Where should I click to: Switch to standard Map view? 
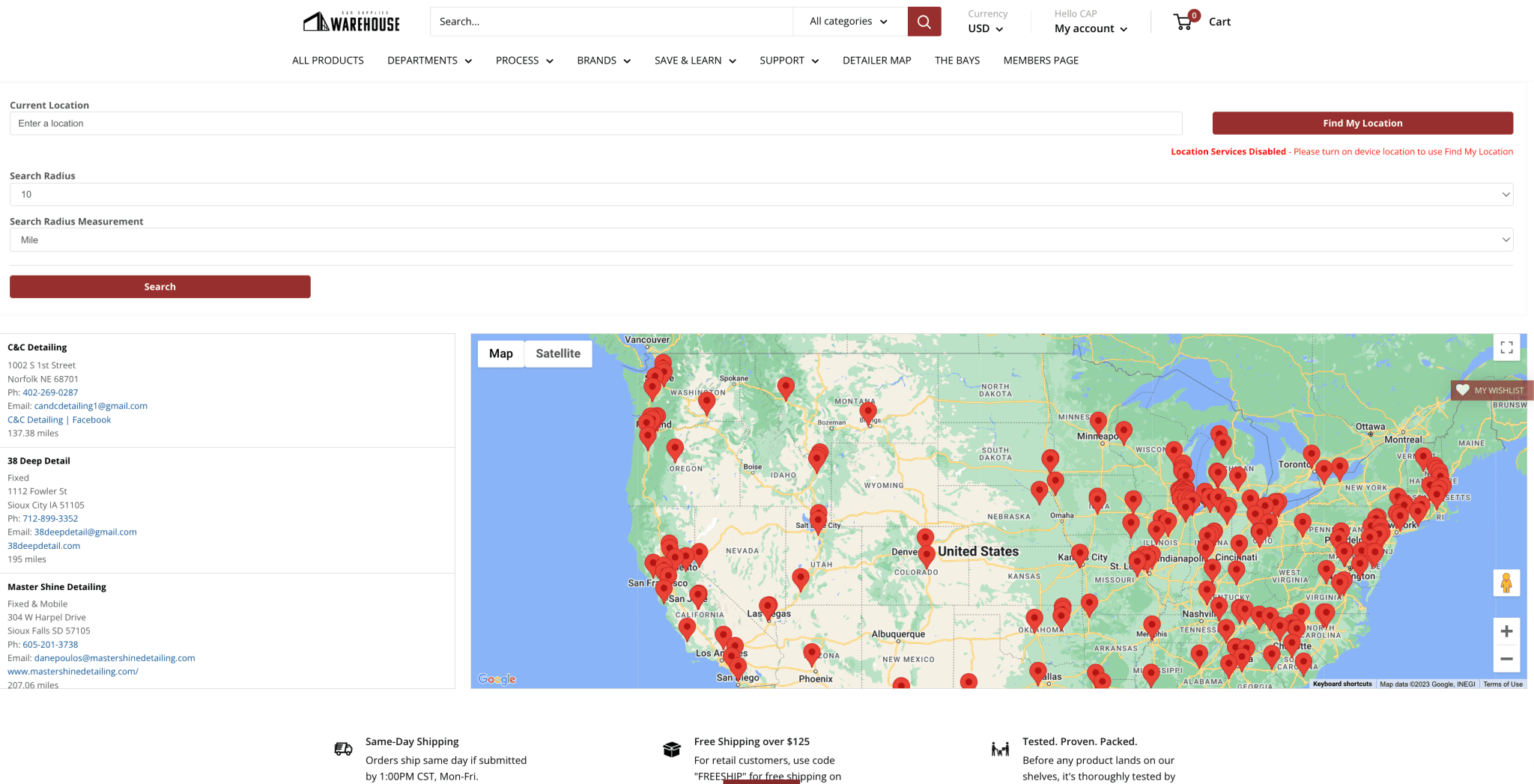click(x=501, y=353)
